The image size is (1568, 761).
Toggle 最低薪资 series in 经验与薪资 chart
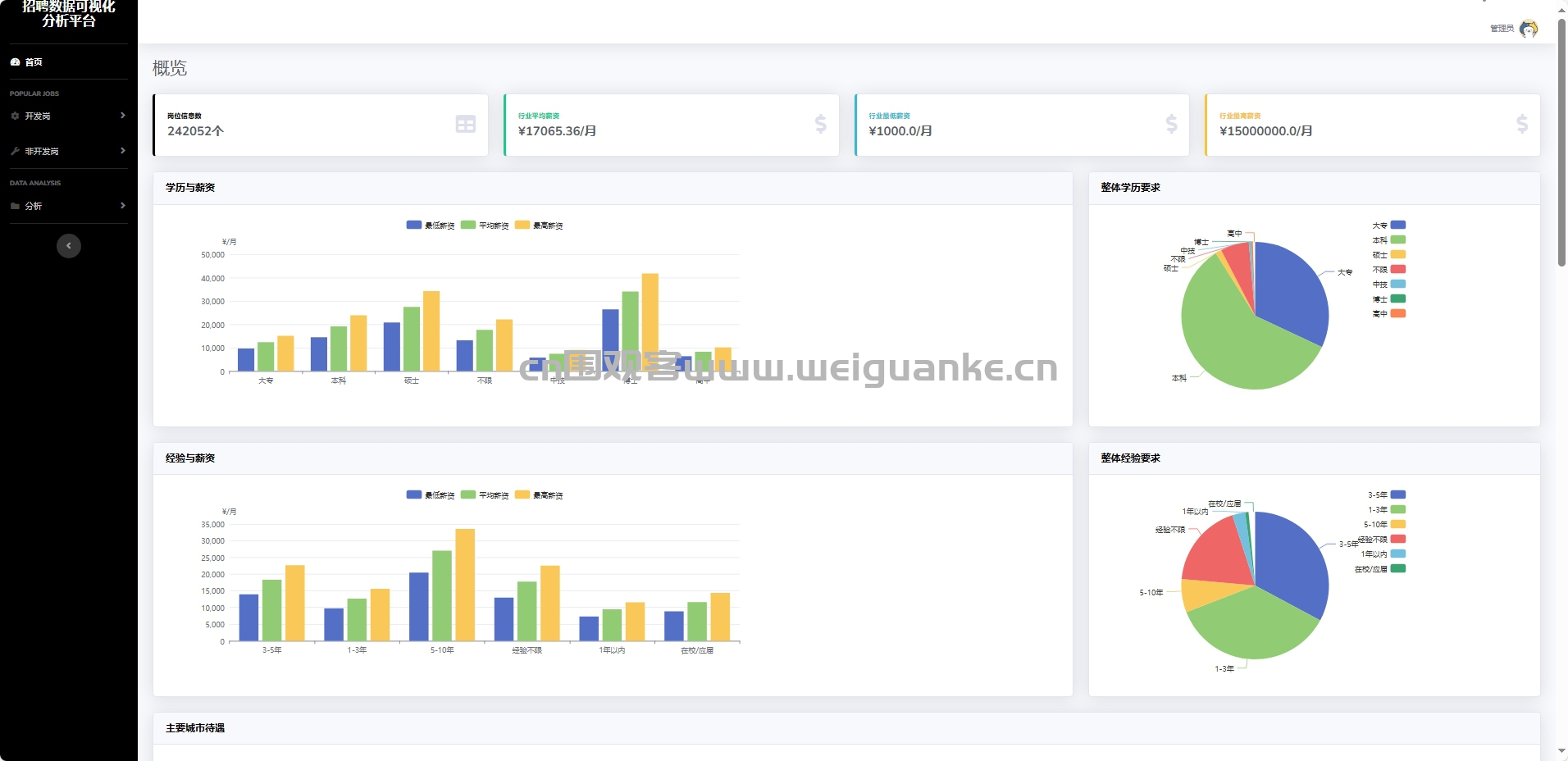pos(431,494)
